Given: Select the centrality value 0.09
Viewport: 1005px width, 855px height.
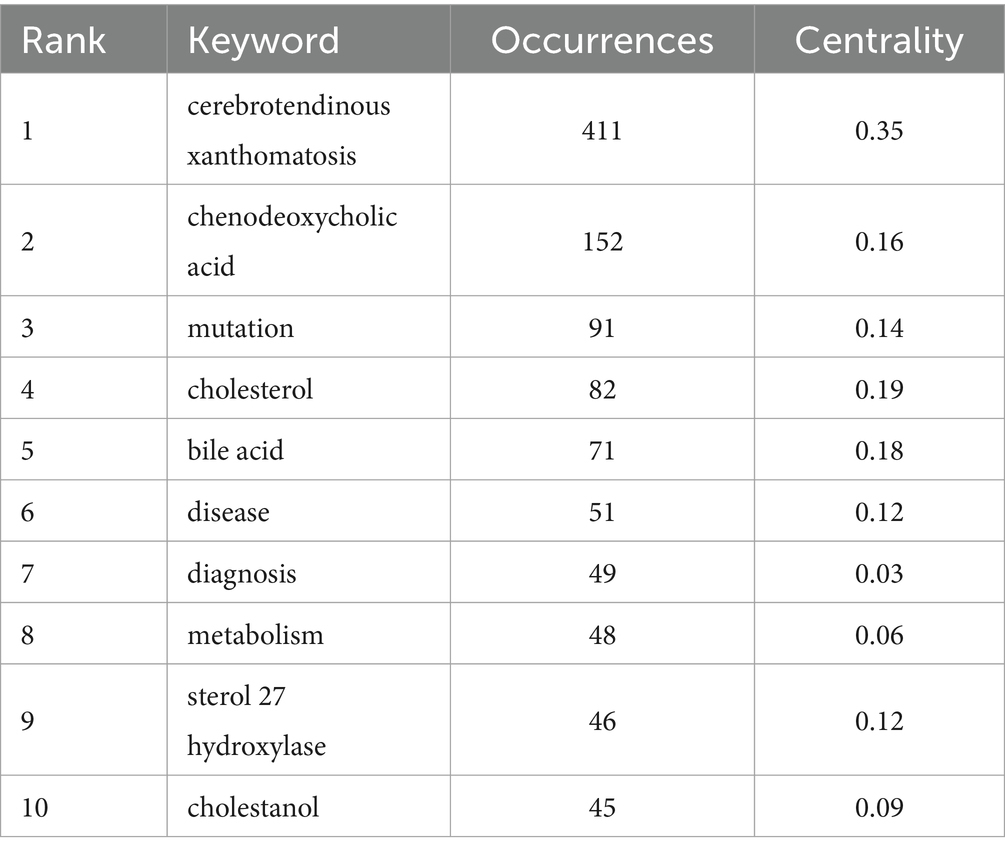Looking at the screenshot, I should (879, 808).
